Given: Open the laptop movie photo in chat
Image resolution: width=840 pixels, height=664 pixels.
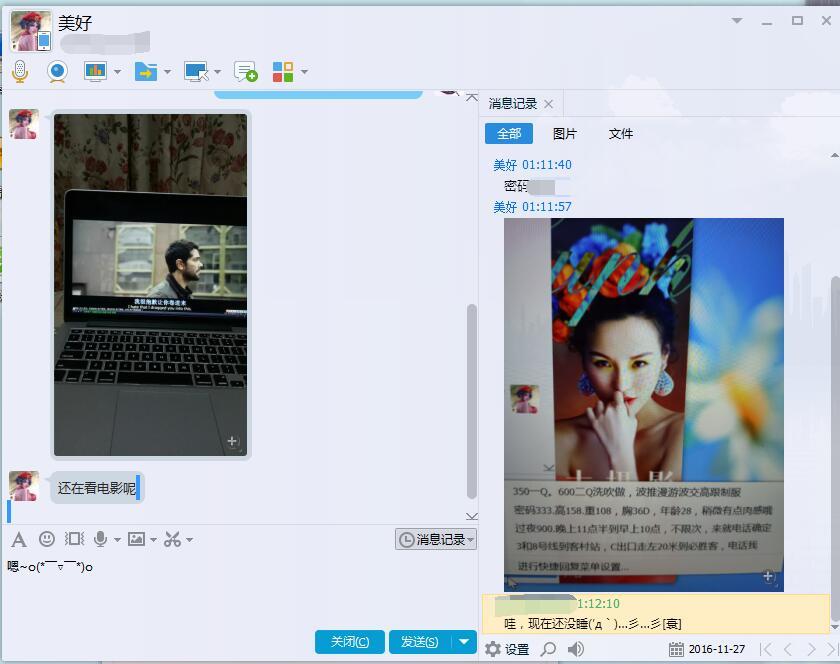Looking at the screenshot, I should tap(151, 285).
